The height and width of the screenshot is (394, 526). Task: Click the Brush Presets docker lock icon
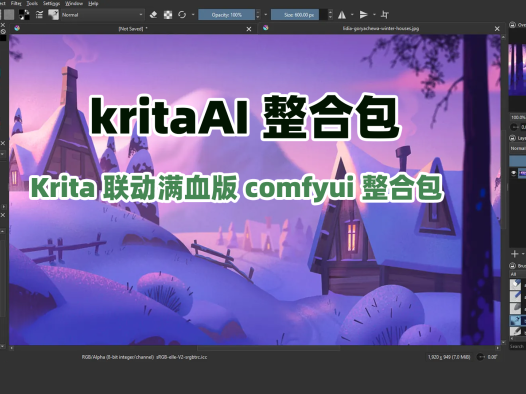point(512,266)
